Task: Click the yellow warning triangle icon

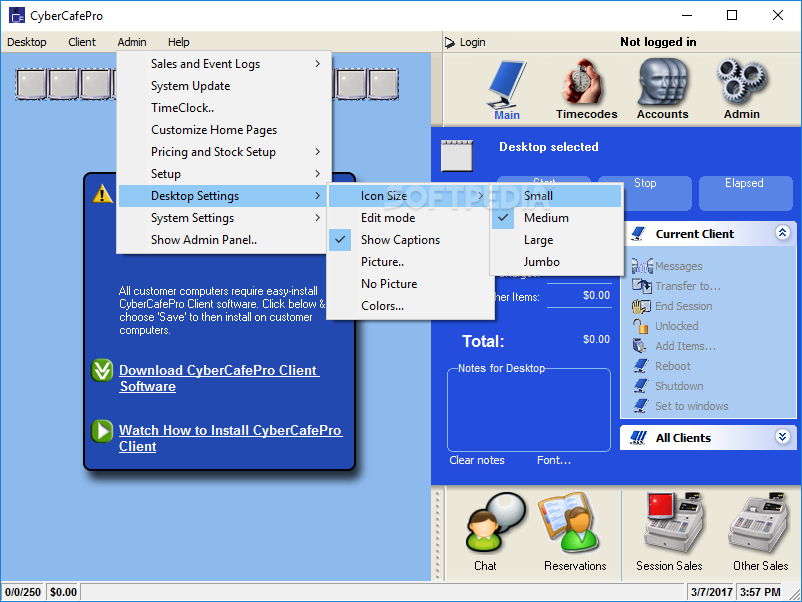Action: pos(102,194)
